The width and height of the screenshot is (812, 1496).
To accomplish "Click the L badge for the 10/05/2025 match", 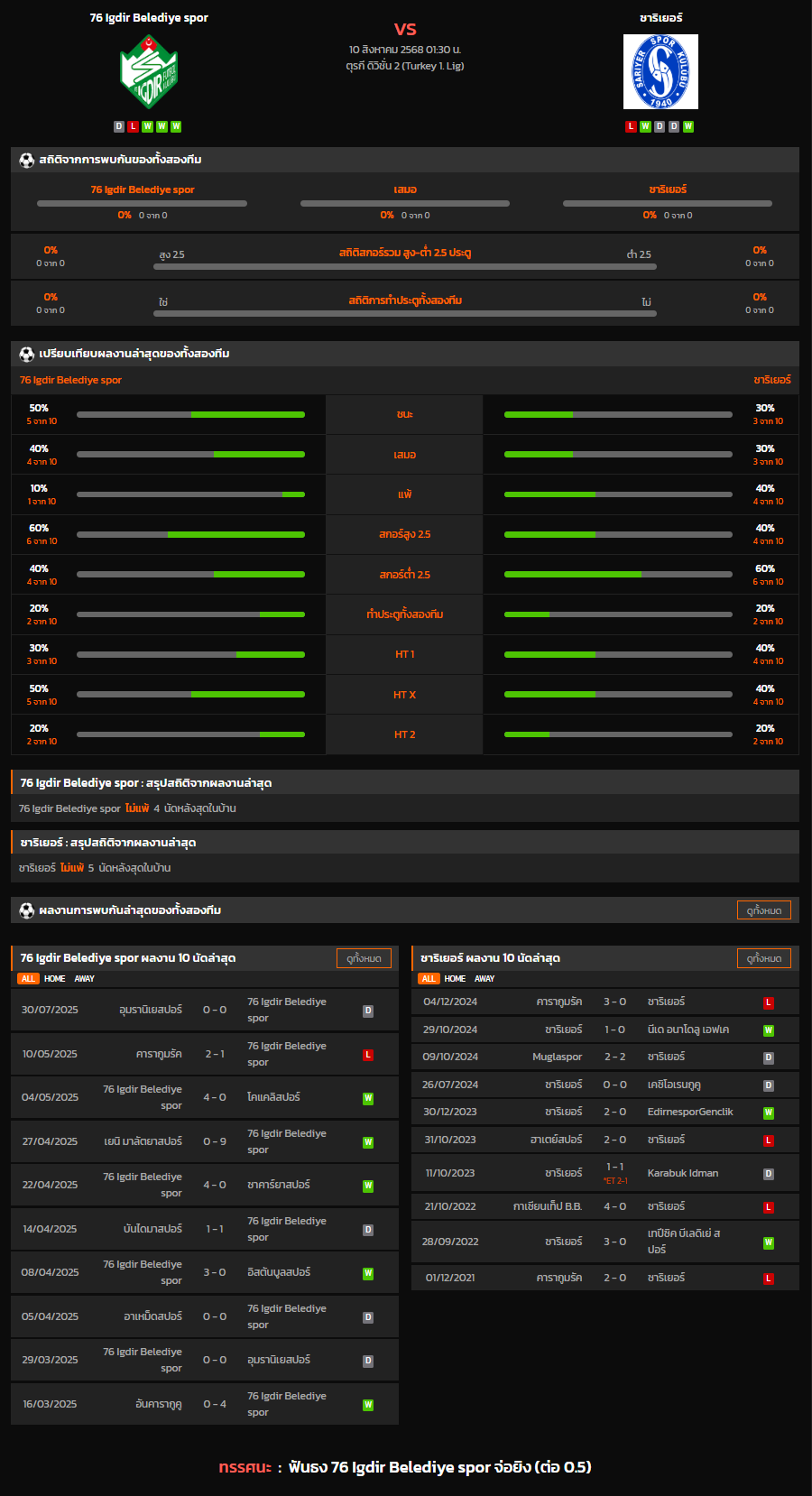I will click(x=368, y=1055).
